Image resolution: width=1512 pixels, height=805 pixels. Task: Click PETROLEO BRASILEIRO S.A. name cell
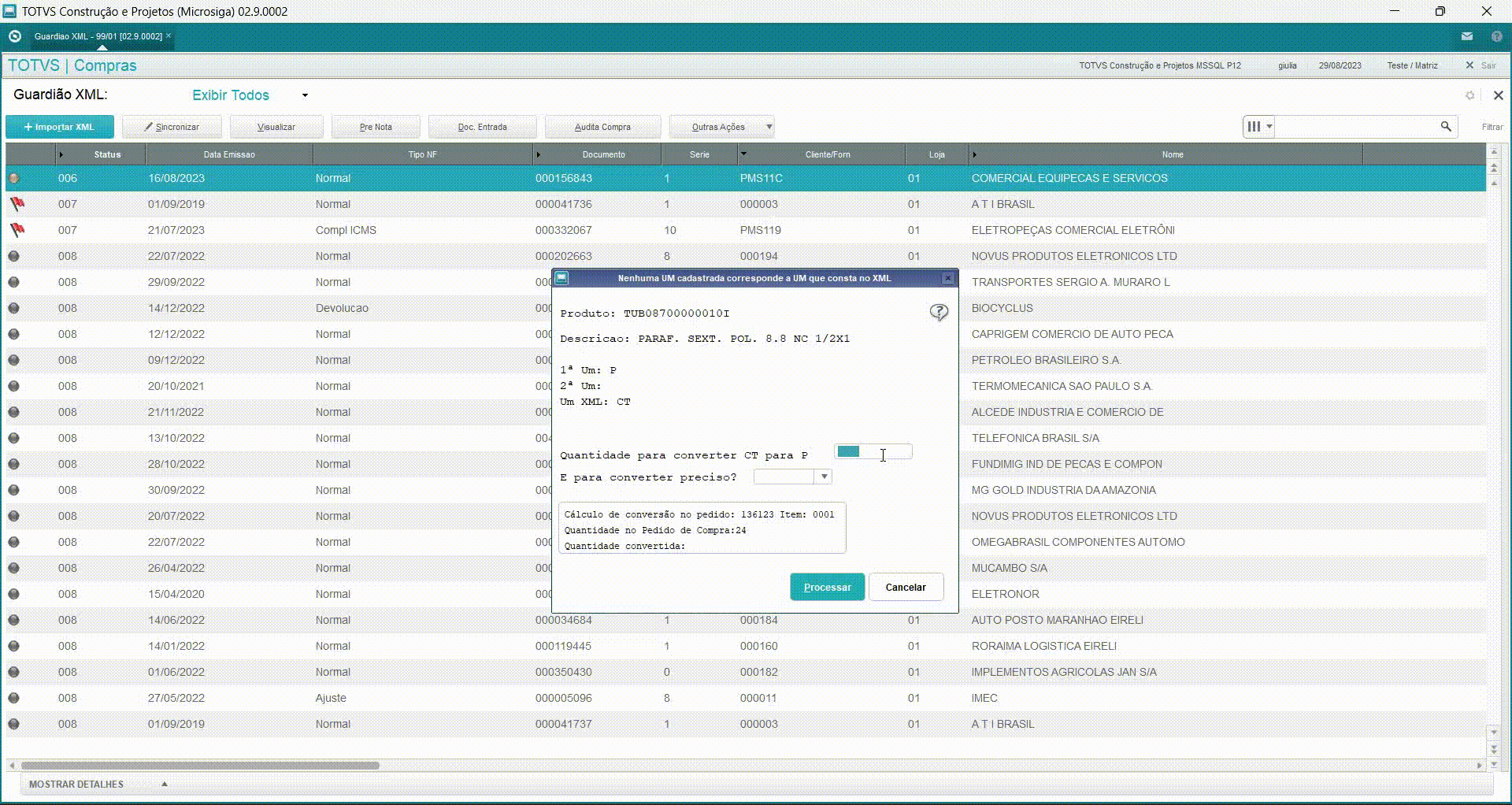(x=1046, y=360)
